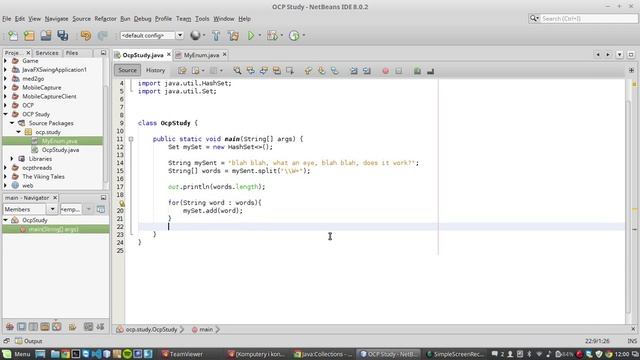The image size is (640, 360).
Task: Click the Find Previous Occurrence icon
Action: click(x=250, y=71)
